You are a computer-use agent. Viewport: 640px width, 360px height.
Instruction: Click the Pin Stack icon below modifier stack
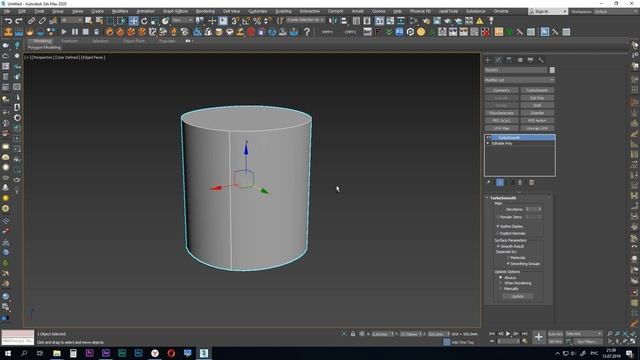click(488, 182)
